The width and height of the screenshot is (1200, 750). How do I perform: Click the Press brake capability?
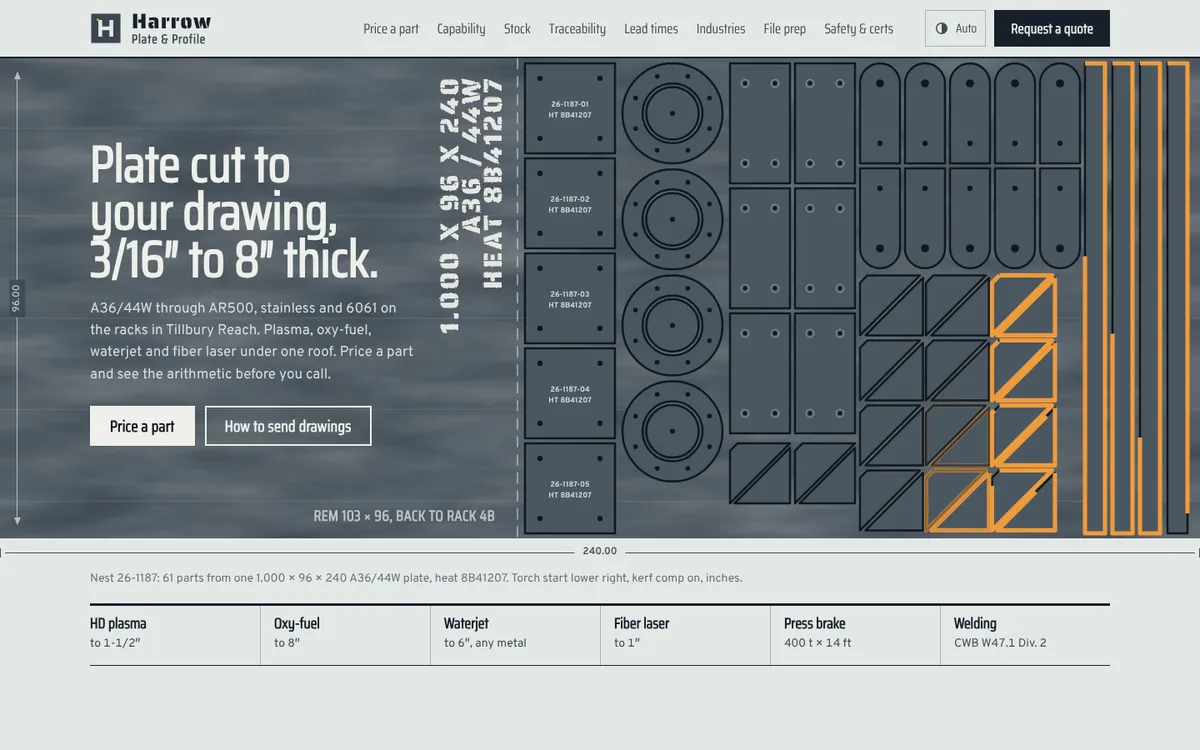[855, 635]
